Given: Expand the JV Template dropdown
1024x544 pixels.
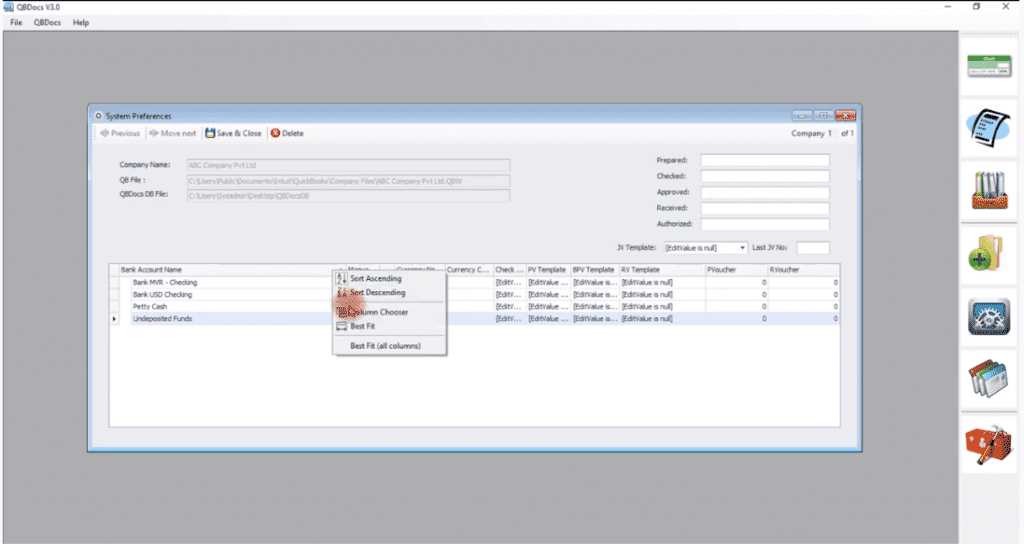Looking at the screenshot, I should click(x=742, y=248).
